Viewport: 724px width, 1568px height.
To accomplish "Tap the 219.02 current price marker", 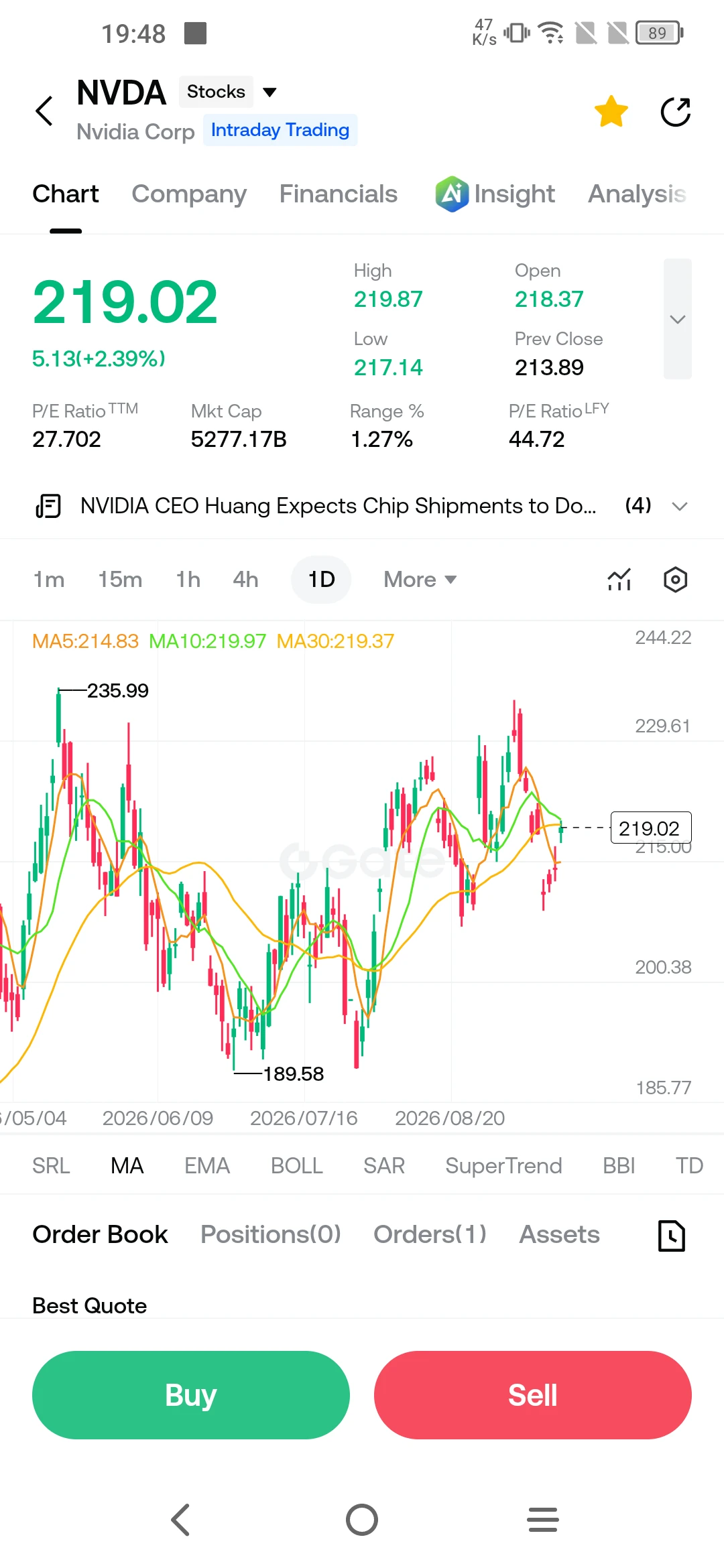I will (x=650, y=828).
